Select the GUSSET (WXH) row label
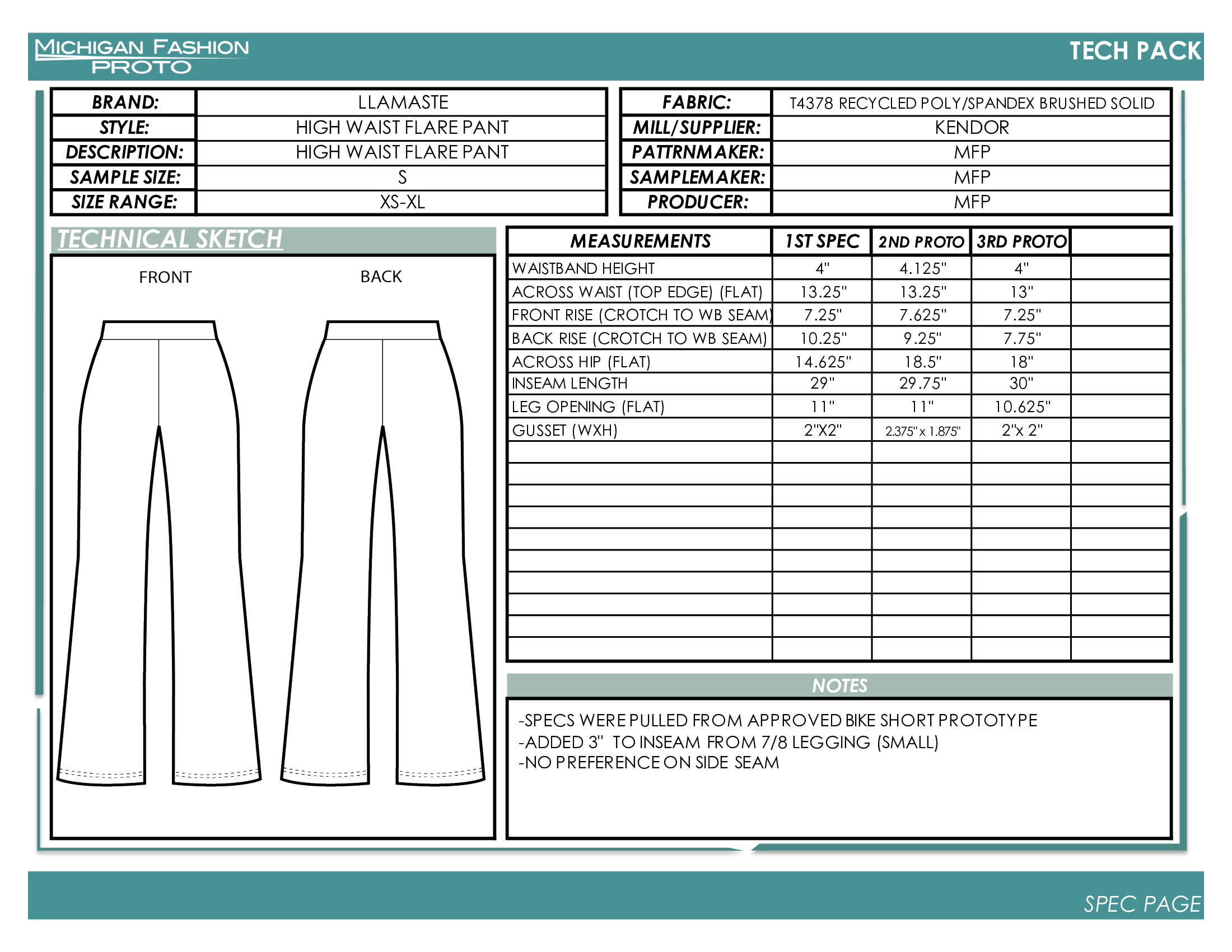 pyautogui.click(x=564, y=430)
